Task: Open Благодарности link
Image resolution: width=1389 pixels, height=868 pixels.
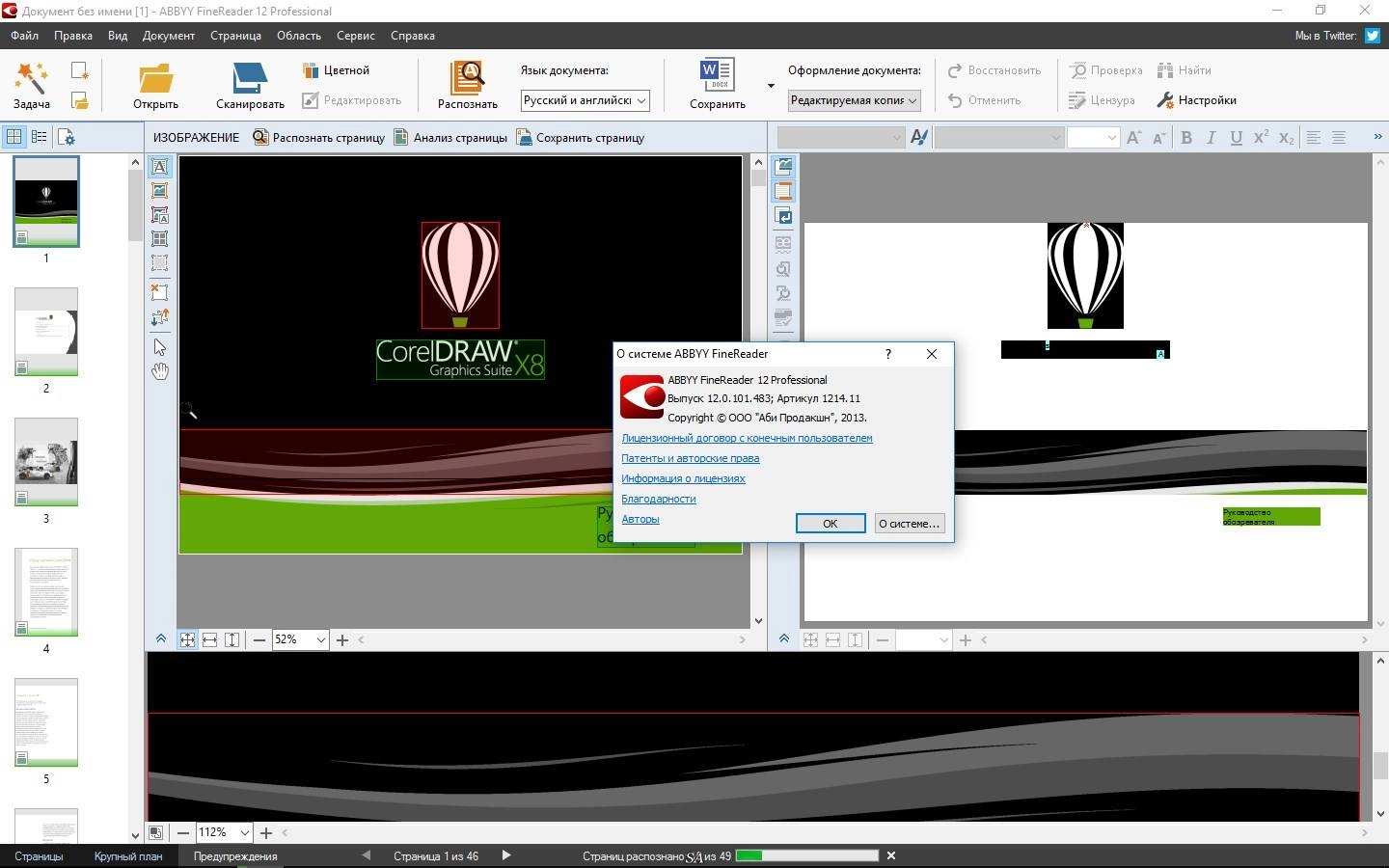Action: pos(659,499)
